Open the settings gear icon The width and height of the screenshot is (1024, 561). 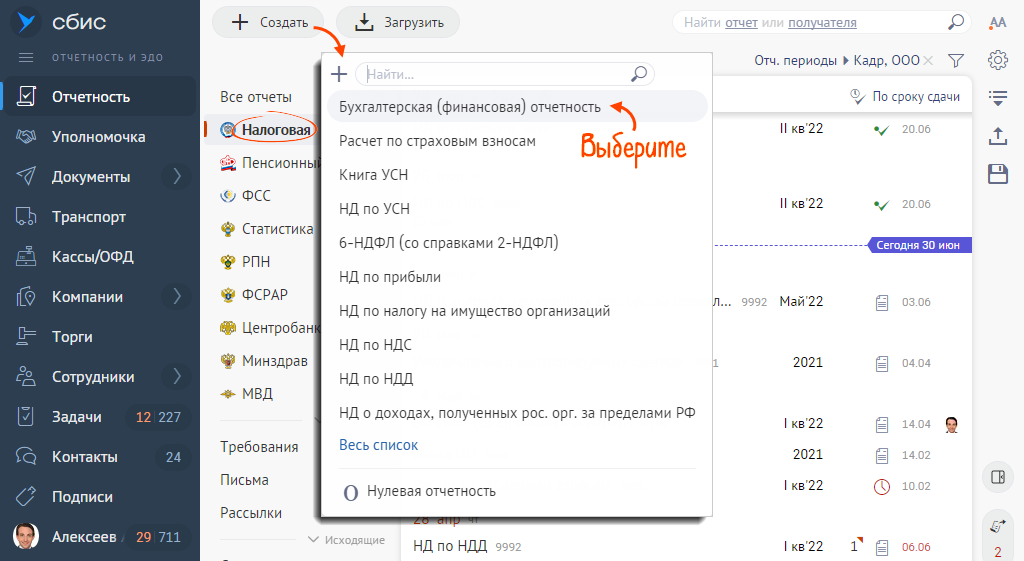tap(997, 60)
